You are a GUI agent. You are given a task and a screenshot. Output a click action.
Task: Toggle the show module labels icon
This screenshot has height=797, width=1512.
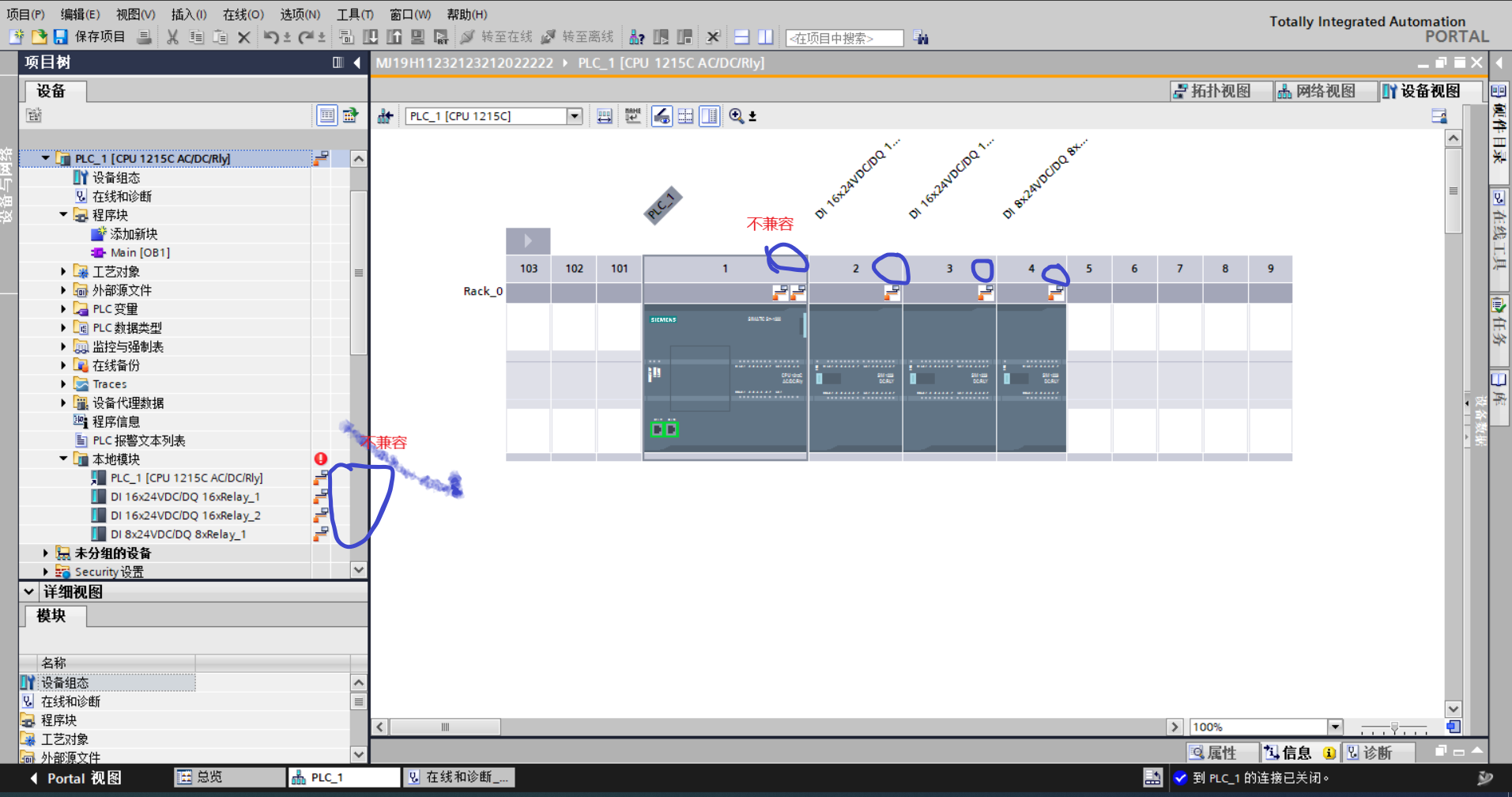tap(632, 116)
